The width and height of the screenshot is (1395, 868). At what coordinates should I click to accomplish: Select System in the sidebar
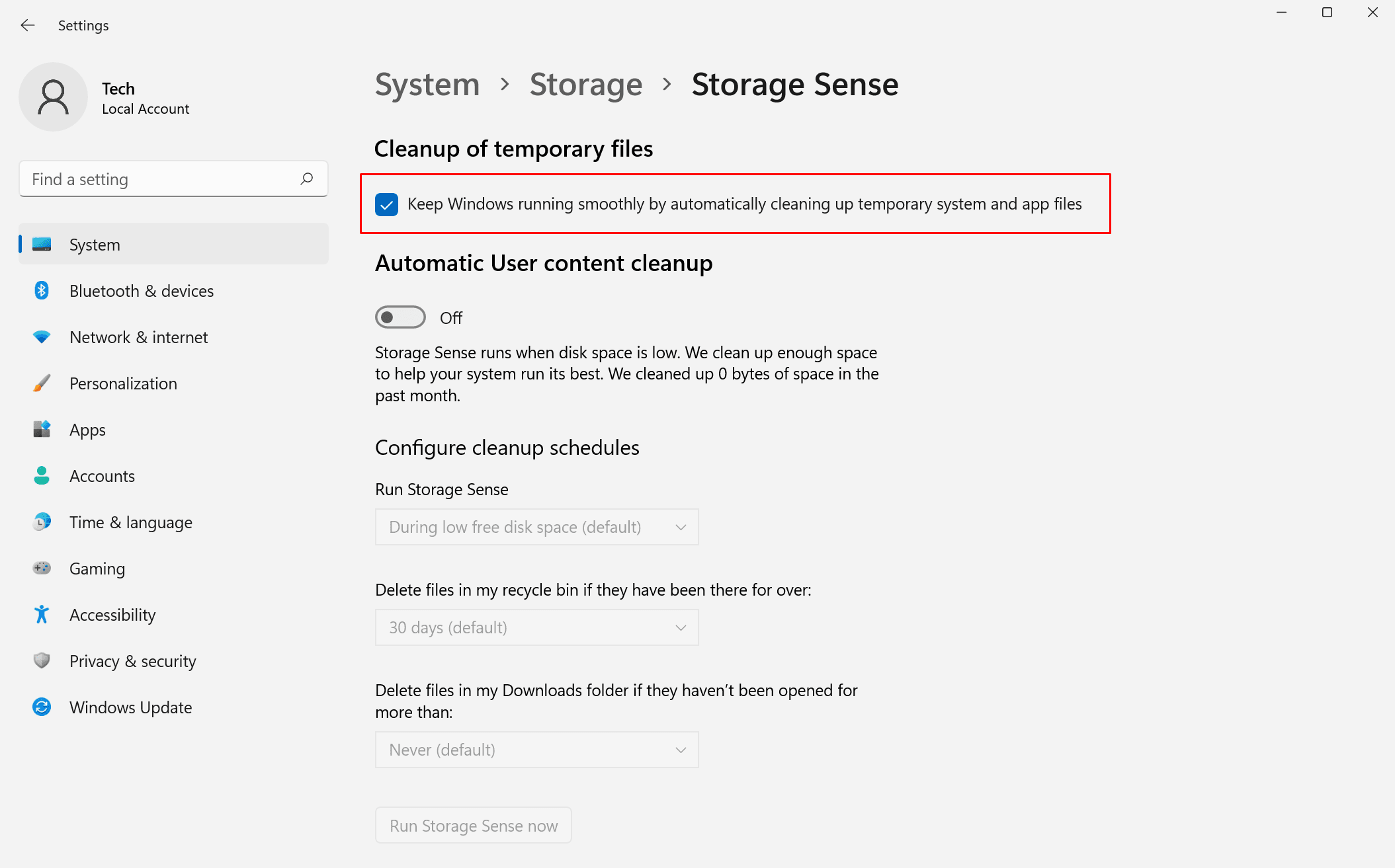pos(94,244)
